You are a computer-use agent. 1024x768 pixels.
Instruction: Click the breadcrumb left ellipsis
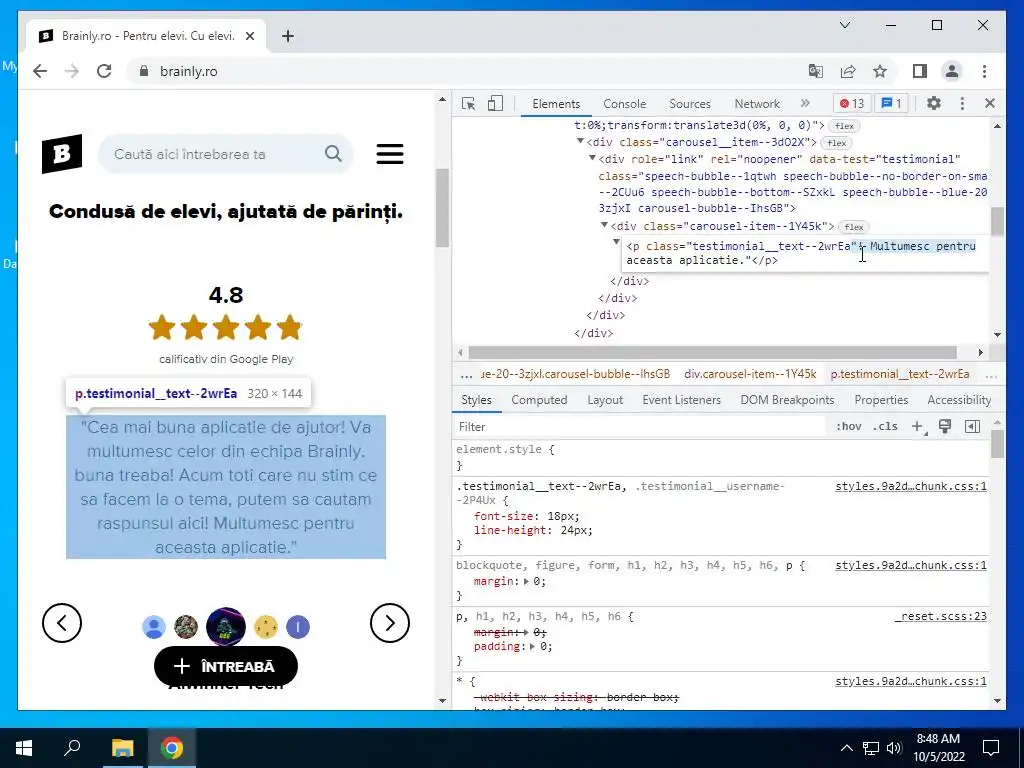(x=466, y=375)
